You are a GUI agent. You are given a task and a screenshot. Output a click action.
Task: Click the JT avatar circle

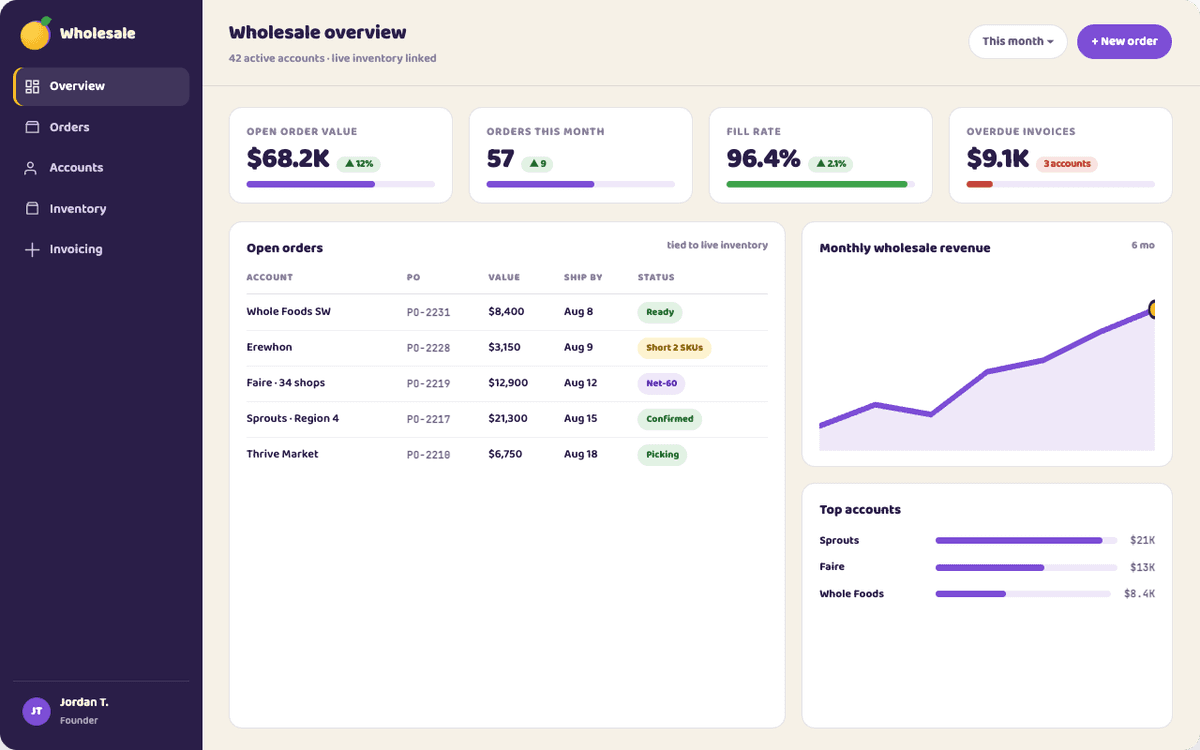(x=36, y=711)
